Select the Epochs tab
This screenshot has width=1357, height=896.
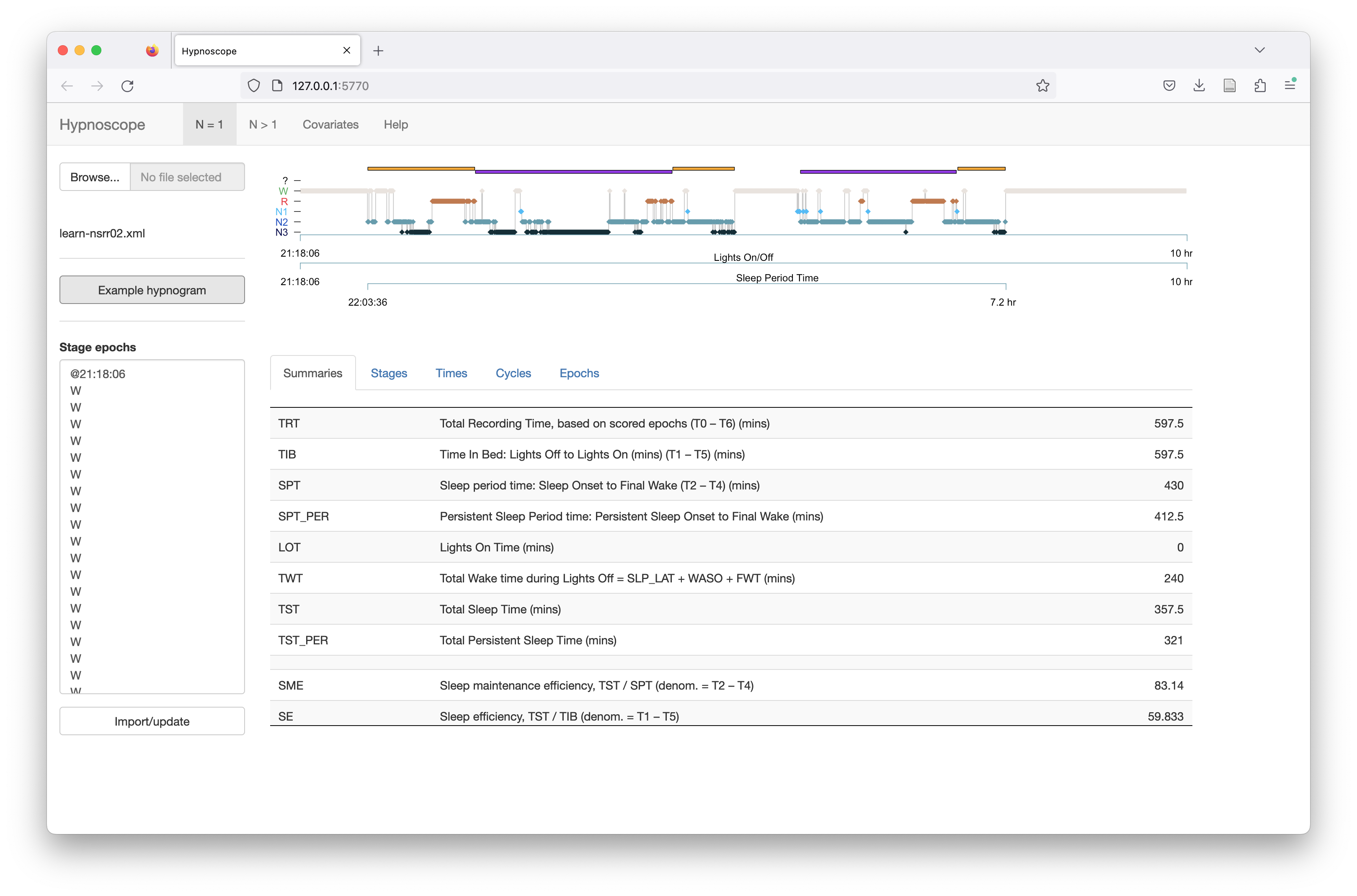578,373
